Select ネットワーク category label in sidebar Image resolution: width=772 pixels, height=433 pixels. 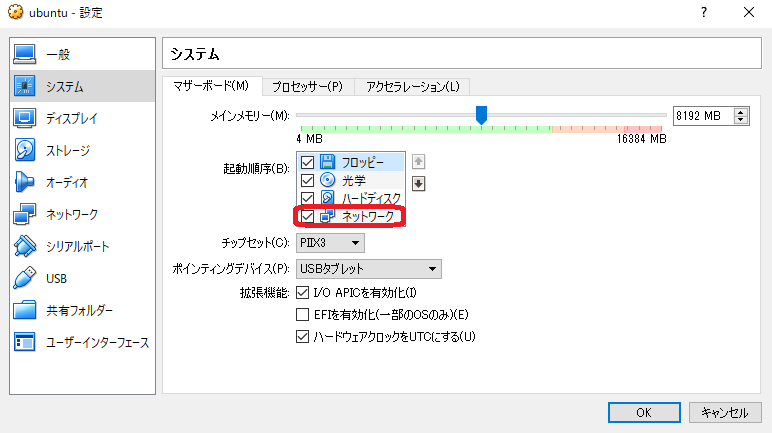coord(72,214)
